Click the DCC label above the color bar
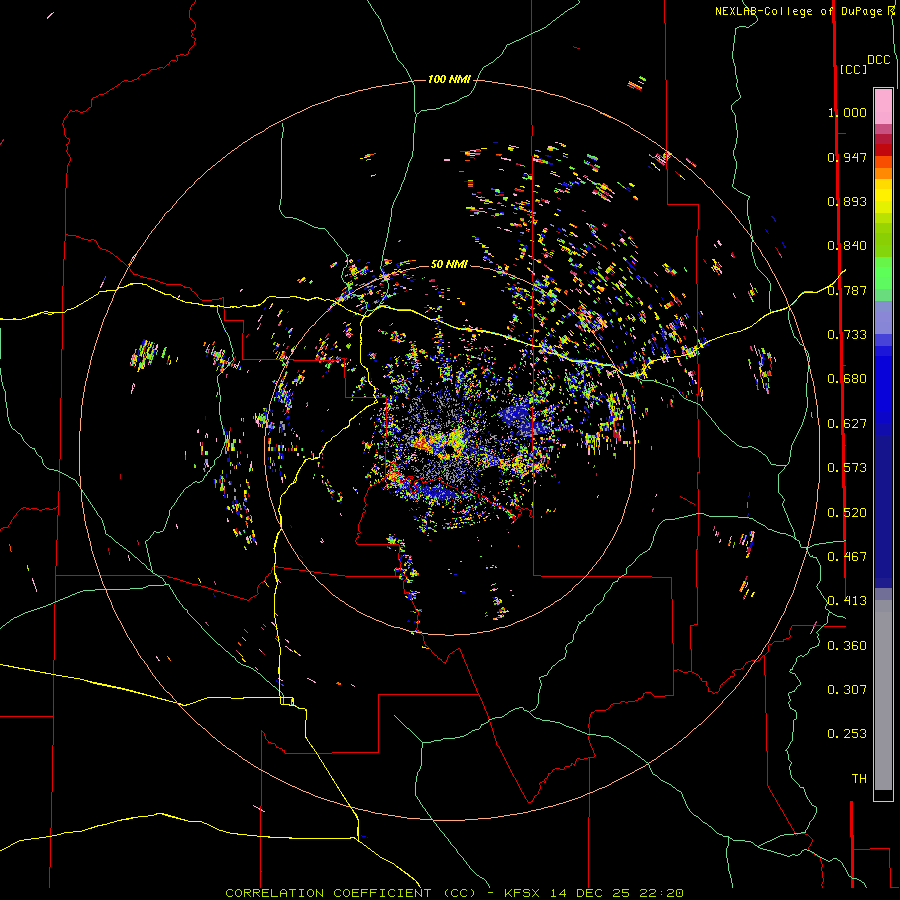Screen dimensions: 900x900 878,59
